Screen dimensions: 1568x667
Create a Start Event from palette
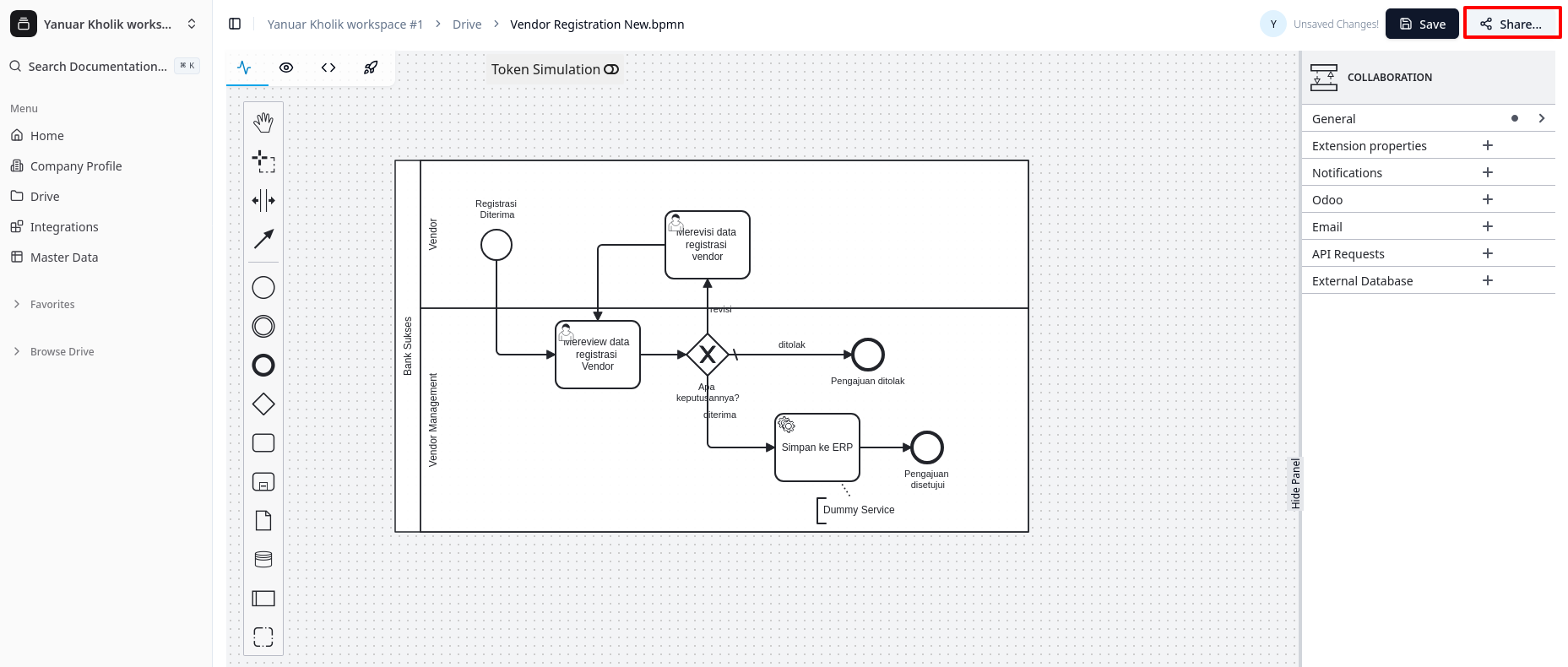(263, 288)
